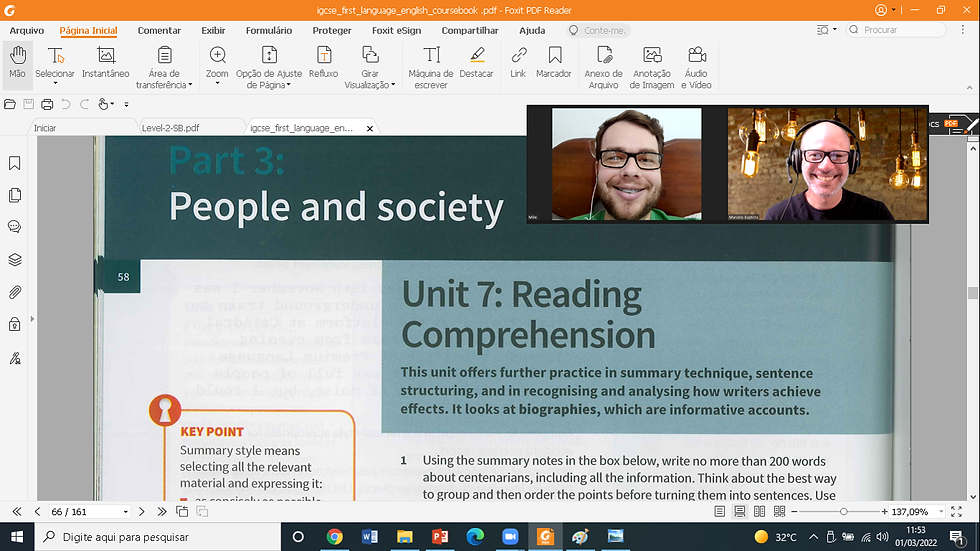Click the zoom slider in status bar
The height and width of the screenshot is (551, 980).
coord(843,511)
